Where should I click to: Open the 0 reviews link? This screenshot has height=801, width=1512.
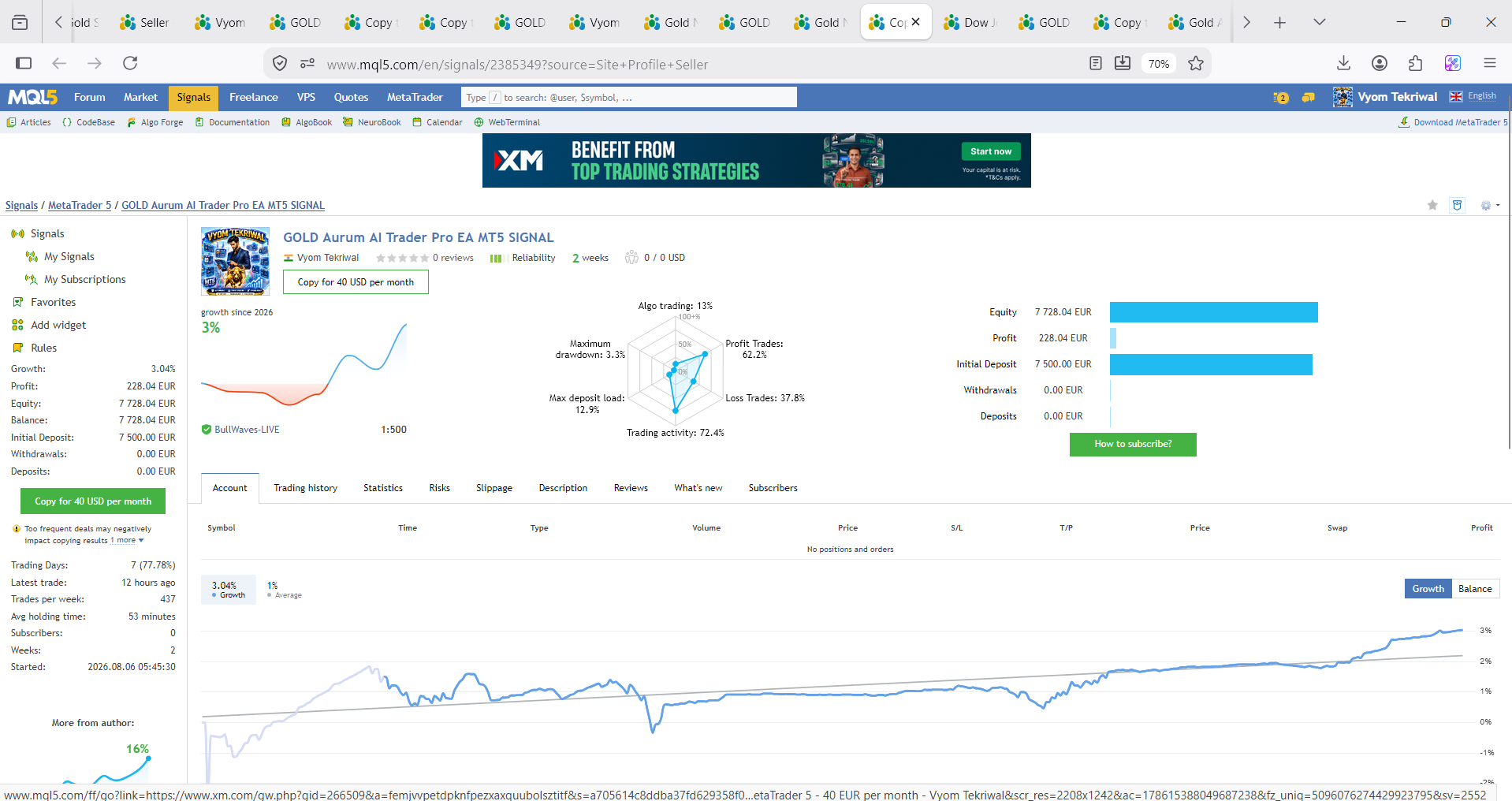point(453,258)
